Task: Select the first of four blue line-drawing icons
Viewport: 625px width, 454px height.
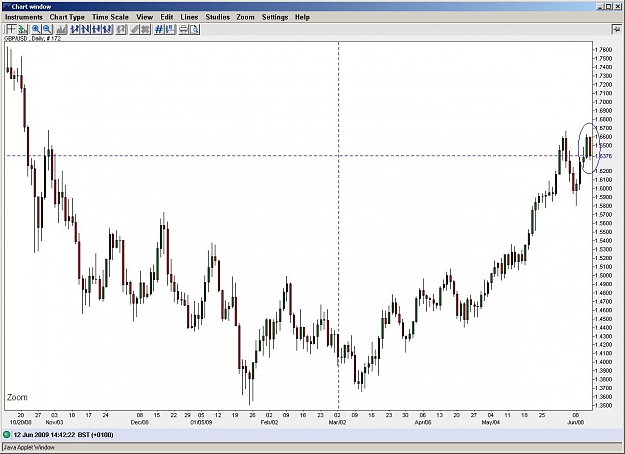Action: [75, 29]
